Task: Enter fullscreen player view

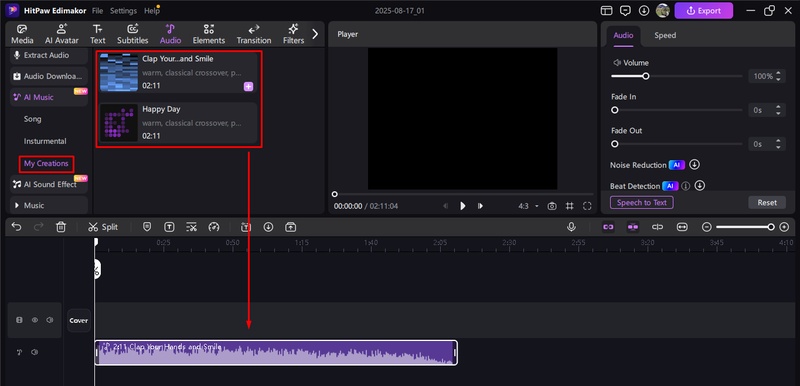Action: click(587, 206)
